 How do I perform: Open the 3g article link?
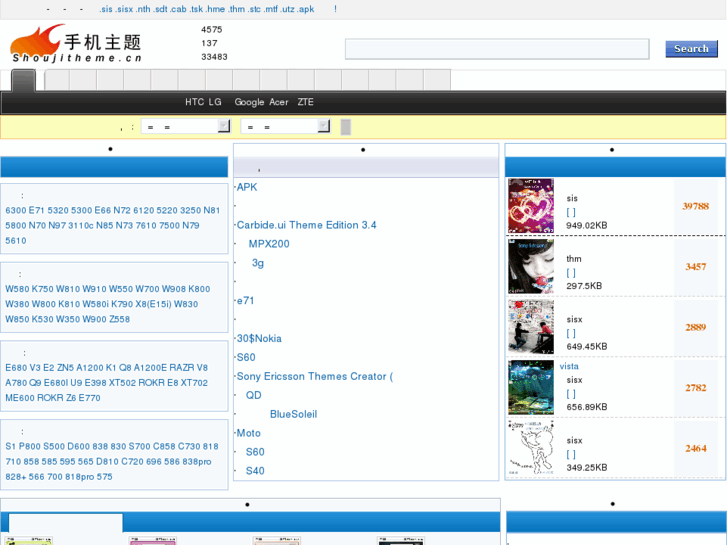[x=258, y=263]
